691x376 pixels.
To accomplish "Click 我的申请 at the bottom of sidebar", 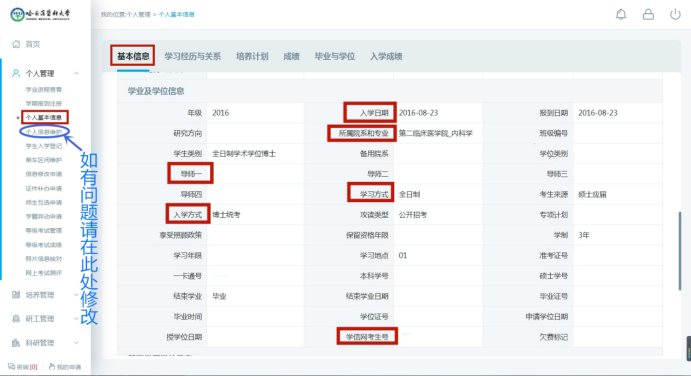I will (65, 367).
